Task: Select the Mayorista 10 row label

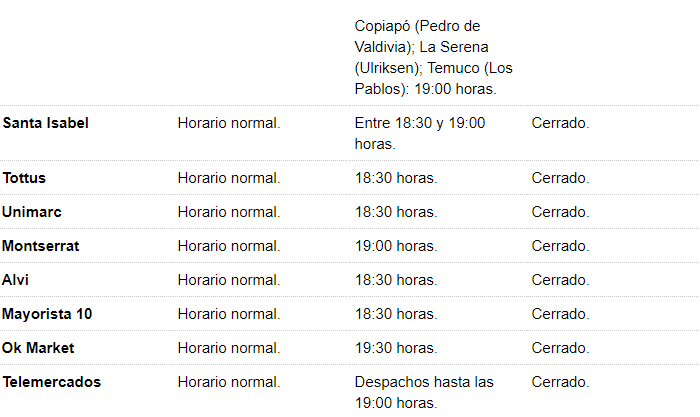Action: click(47, 314)
